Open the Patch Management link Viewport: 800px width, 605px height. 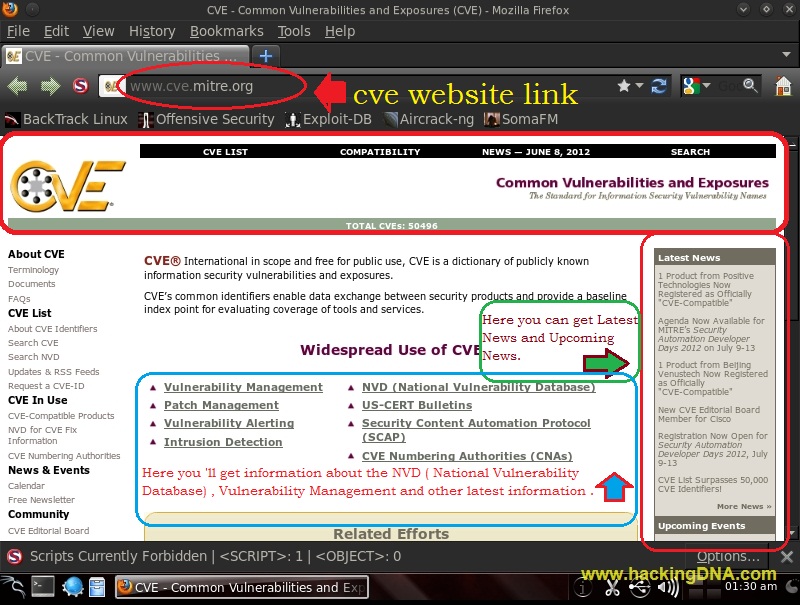[x=221, y=405]
